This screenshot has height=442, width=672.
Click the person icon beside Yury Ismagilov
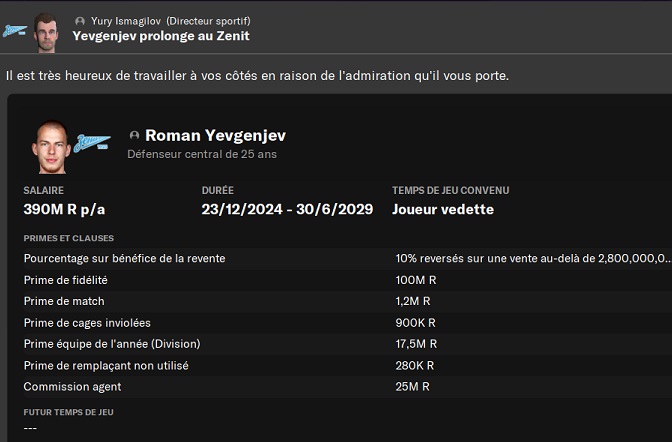[x=80, y=21]
